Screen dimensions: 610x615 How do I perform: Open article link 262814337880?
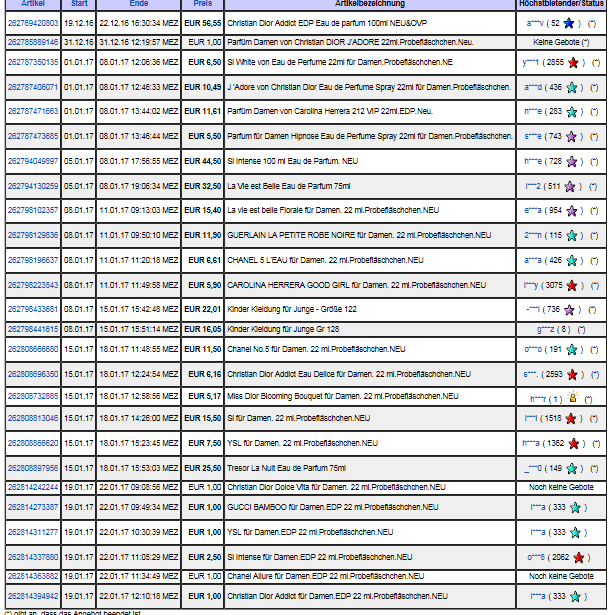click(x=33, y=557)
